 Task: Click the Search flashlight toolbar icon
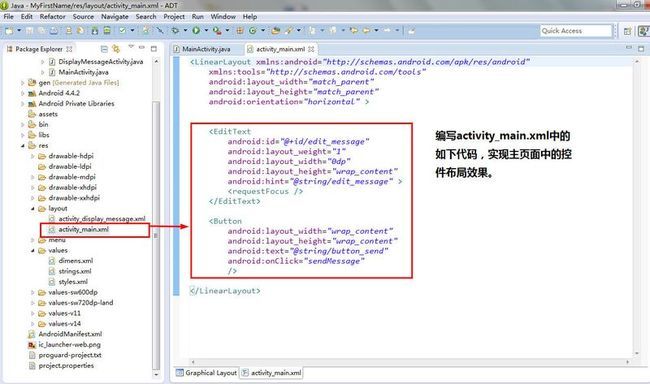tap(289, 30)
